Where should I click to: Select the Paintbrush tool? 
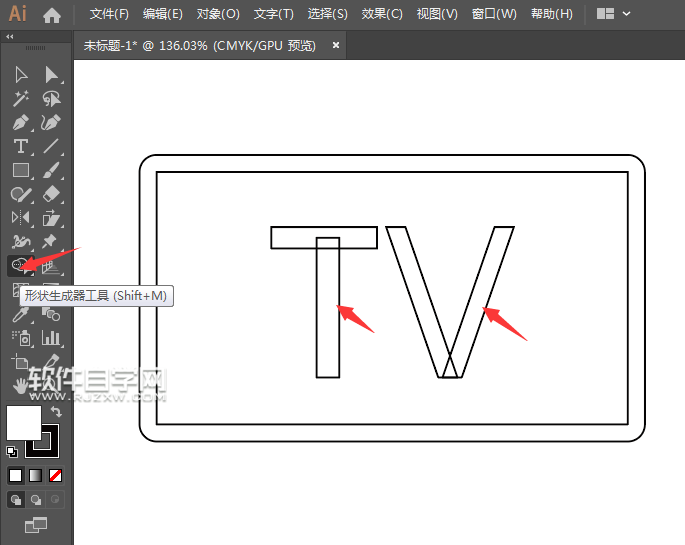pos(51,170)
